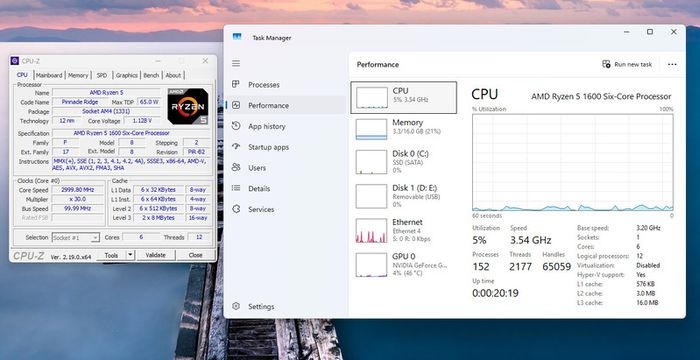Image resolution: width=700 pixels, height=360 pixels.
Task: Open Processes page via its sidebar icon
Action: [236, 84]
